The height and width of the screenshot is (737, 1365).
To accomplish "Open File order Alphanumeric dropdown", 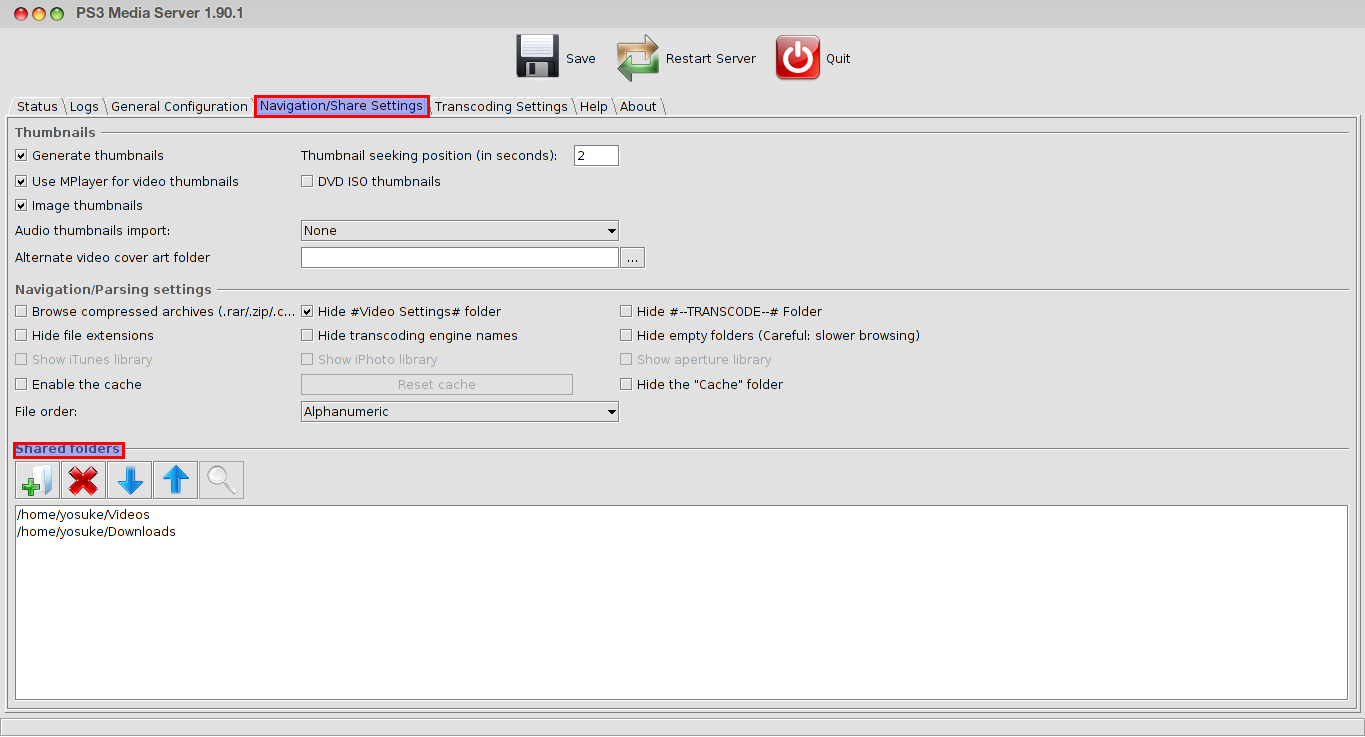I will click(x=460, y=412).
